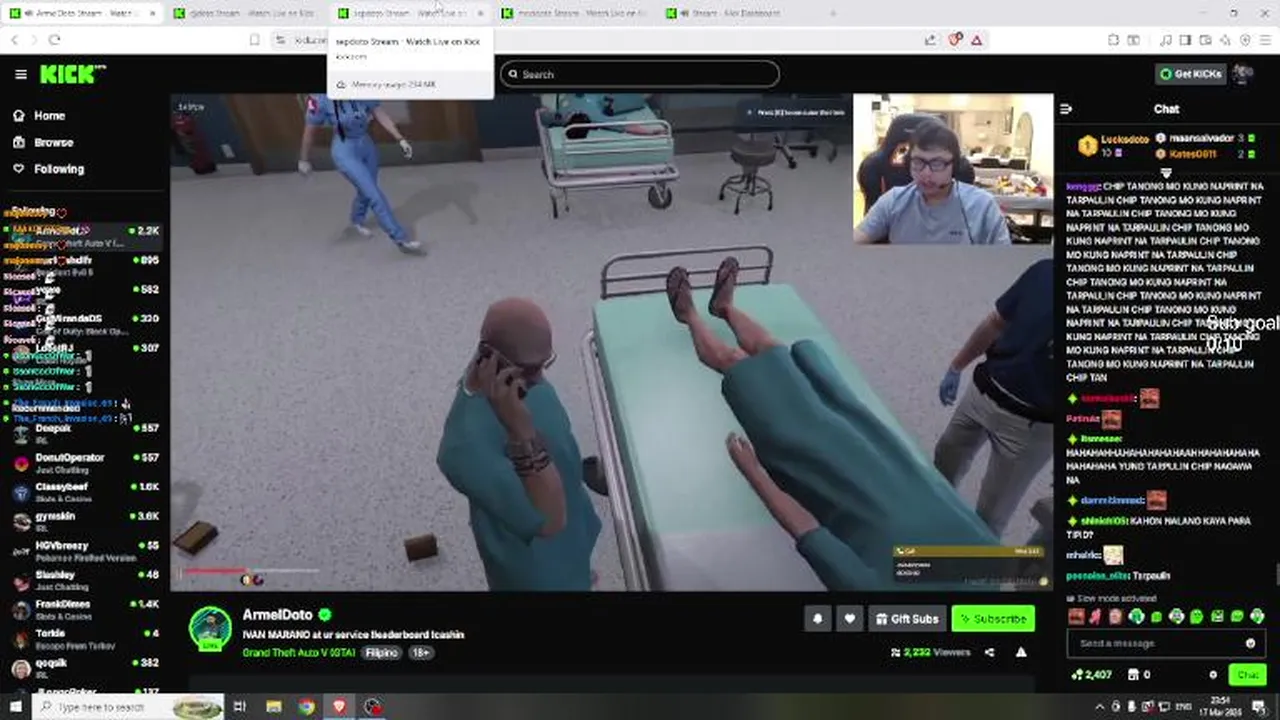The width and height of the screenshot is (1280, 720).
Task: Focus the Kick Search field
Action: 640,74
